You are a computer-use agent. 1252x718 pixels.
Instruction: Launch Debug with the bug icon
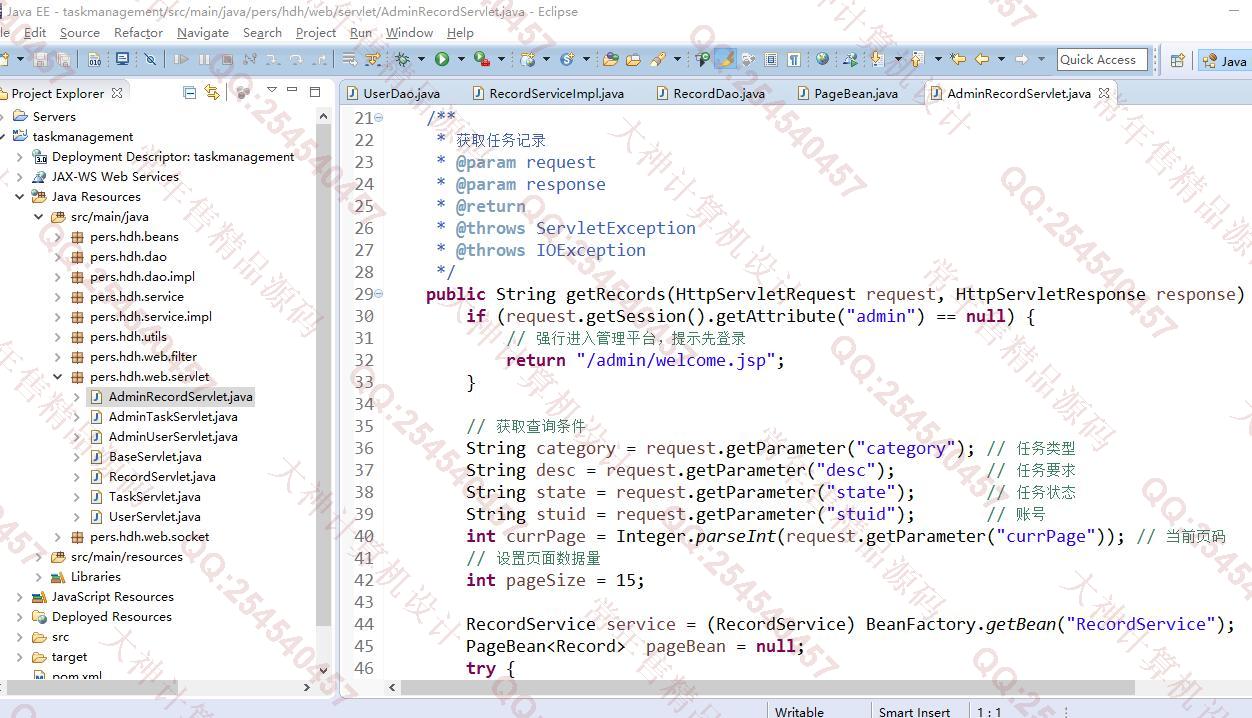[x=402, y=60]
